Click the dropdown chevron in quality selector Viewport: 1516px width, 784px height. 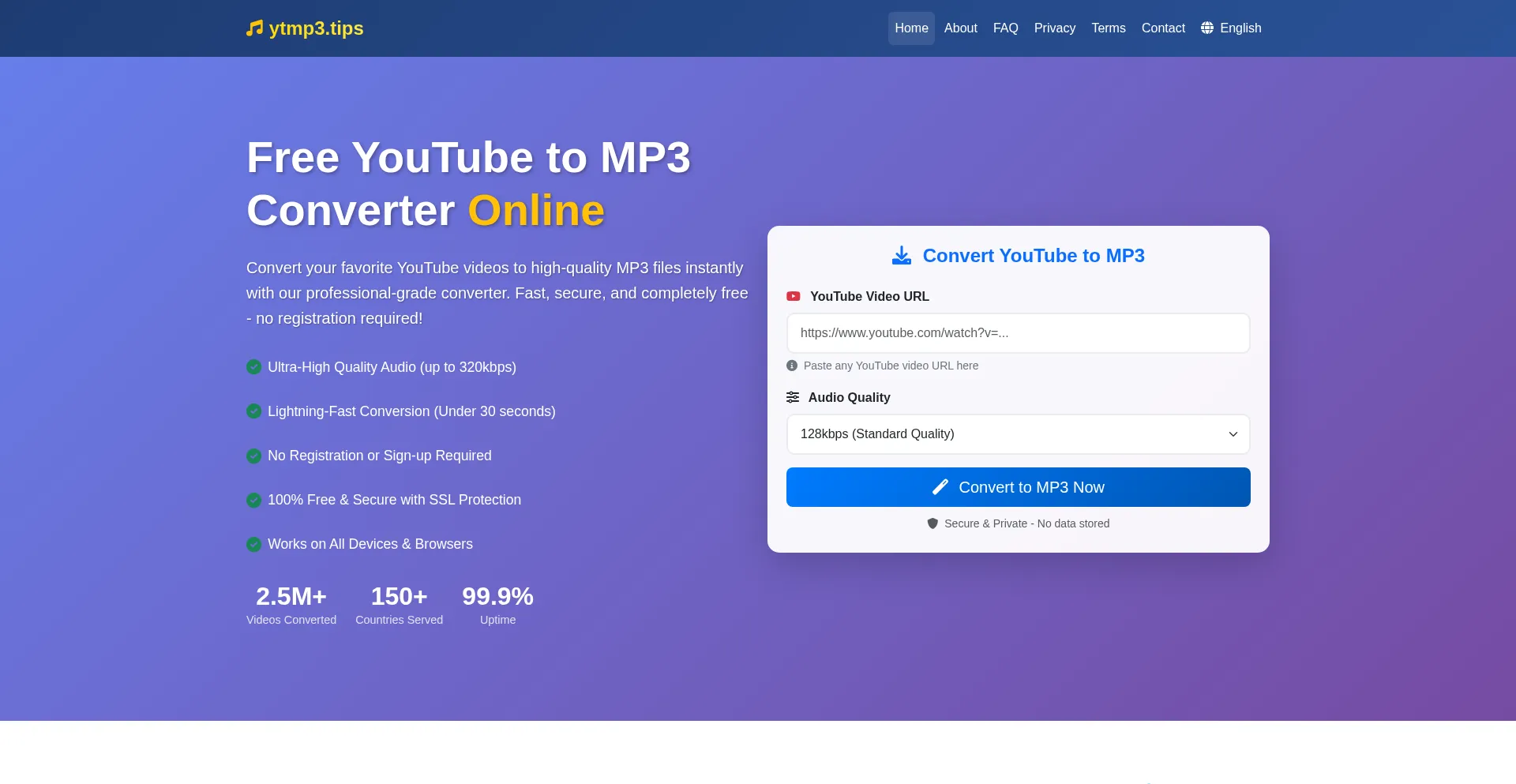pyautogui.click(x=1233, y=434)
